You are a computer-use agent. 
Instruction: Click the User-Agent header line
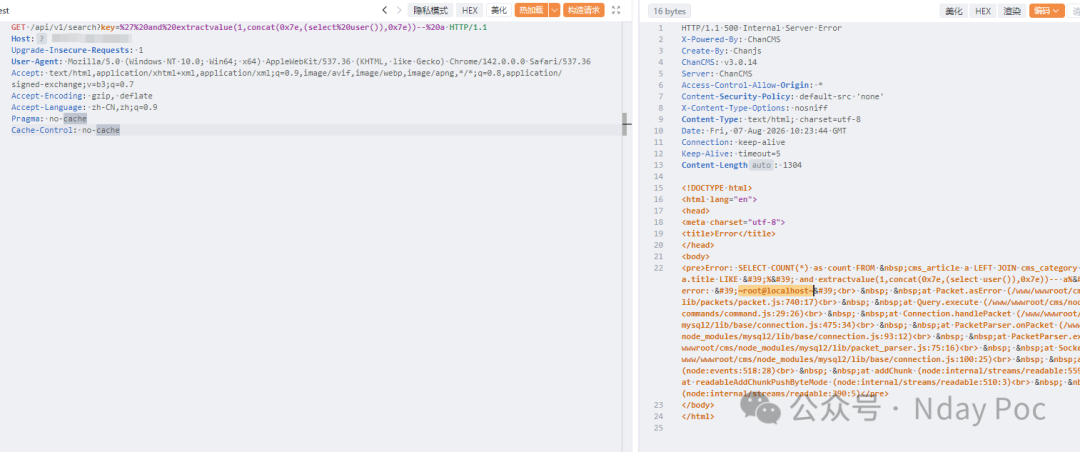[x=301, y=62]
